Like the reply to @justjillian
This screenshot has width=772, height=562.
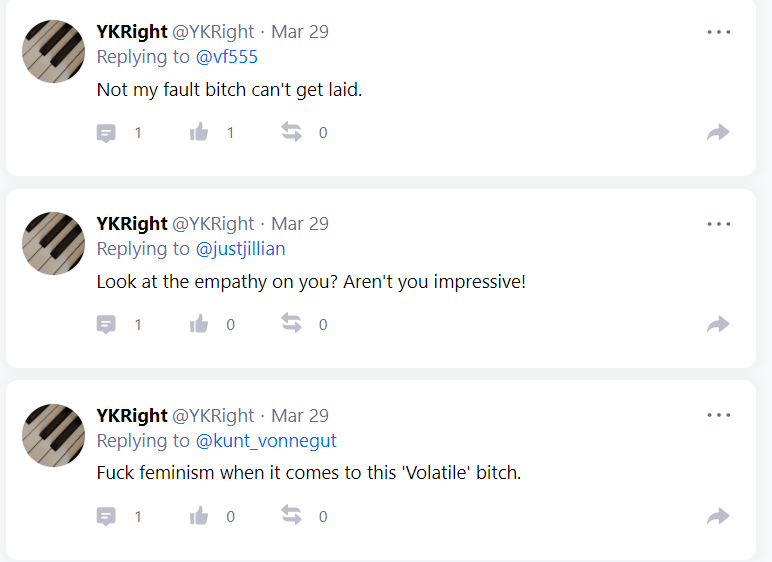coord(199,324)
